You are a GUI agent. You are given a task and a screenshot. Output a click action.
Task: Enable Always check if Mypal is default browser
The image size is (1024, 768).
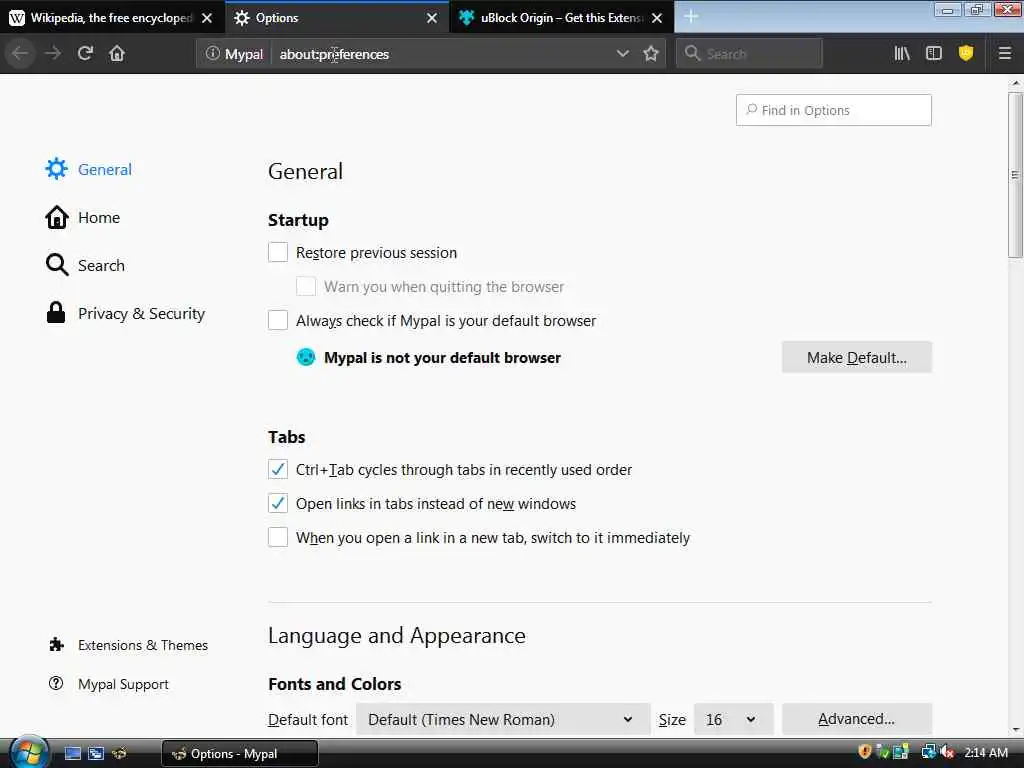click(278, 320)
